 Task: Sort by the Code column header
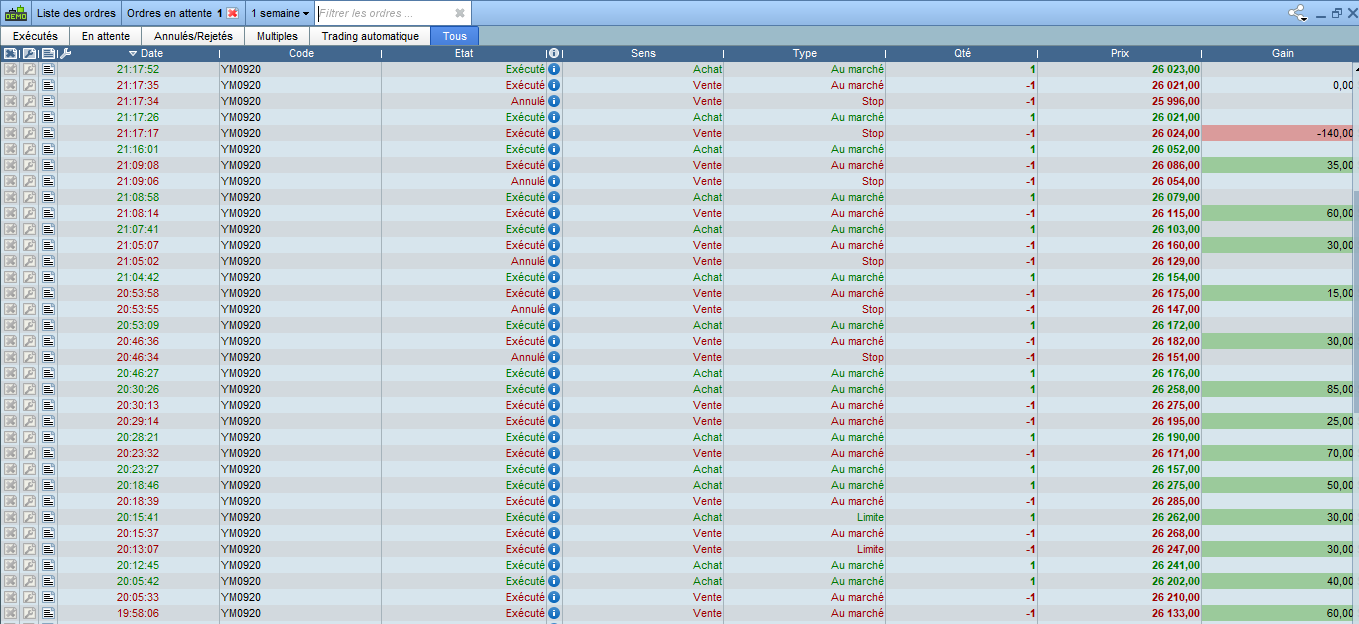[x=301, y=53]
